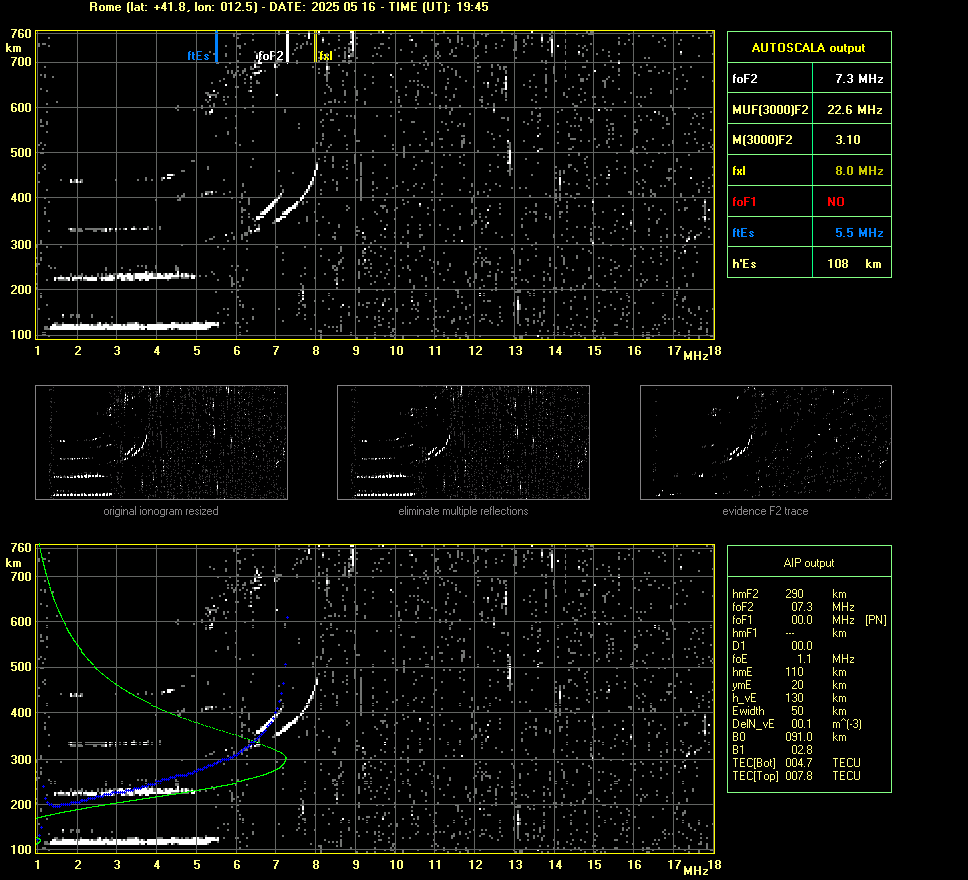Select the foF2 value 7.3 MHz
968x880 pixels.
[x=859, y=78]
